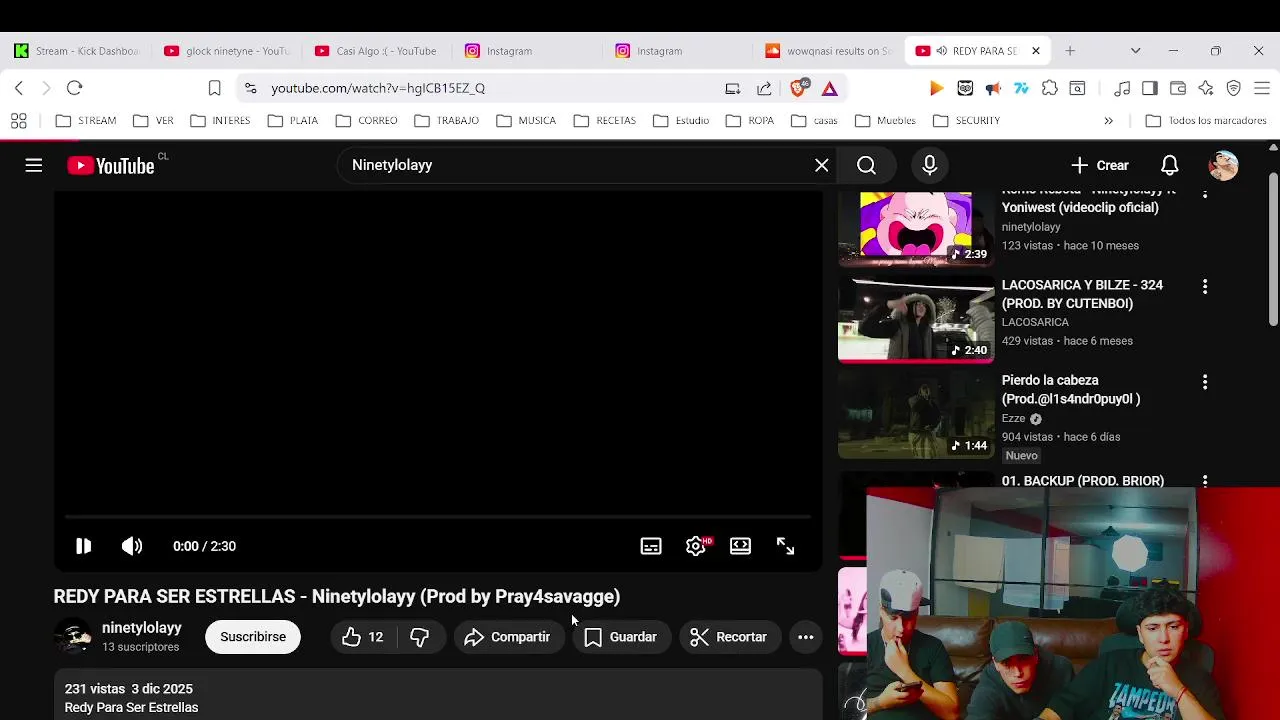
Task: Go to YouTube home via logo
Action: (x=111, y=165)
